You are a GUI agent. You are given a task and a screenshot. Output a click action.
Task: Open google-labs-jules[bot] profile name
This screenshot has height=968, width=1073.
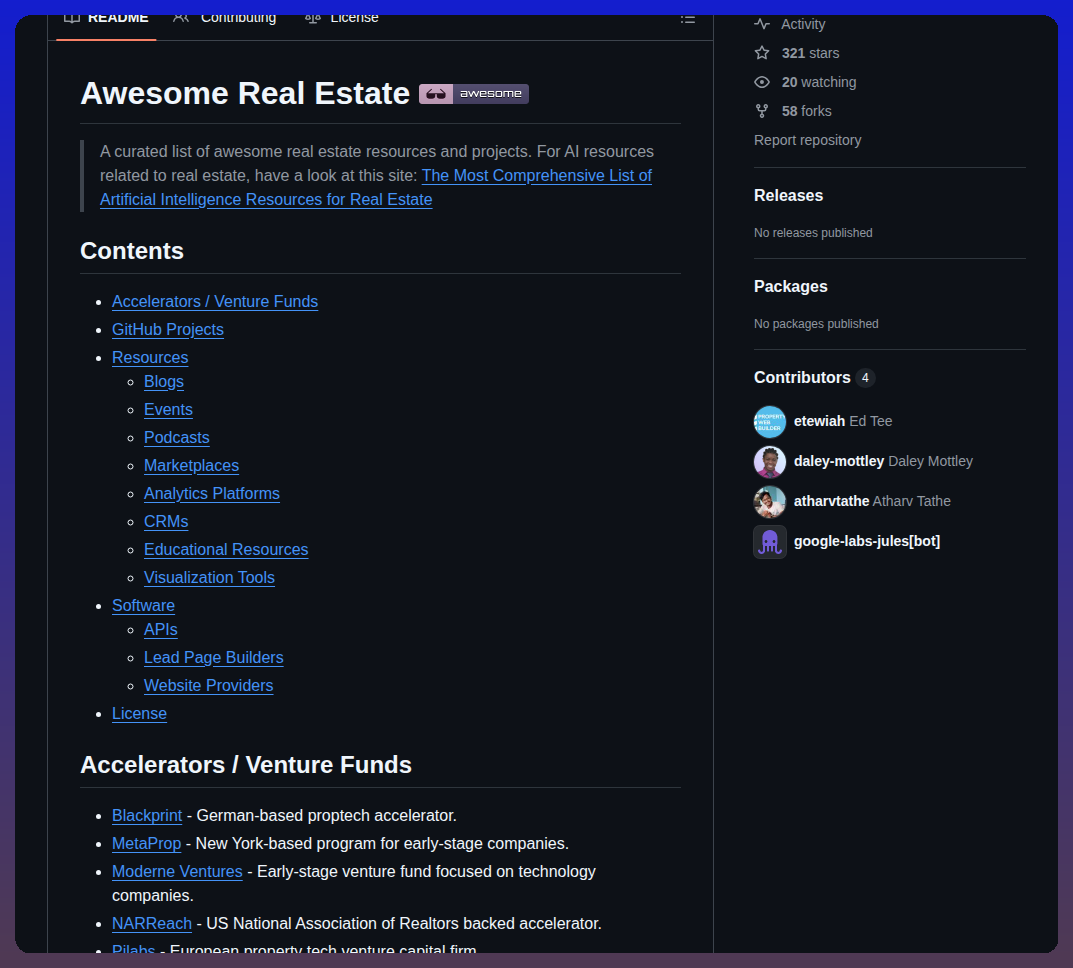tap(867, 542)
